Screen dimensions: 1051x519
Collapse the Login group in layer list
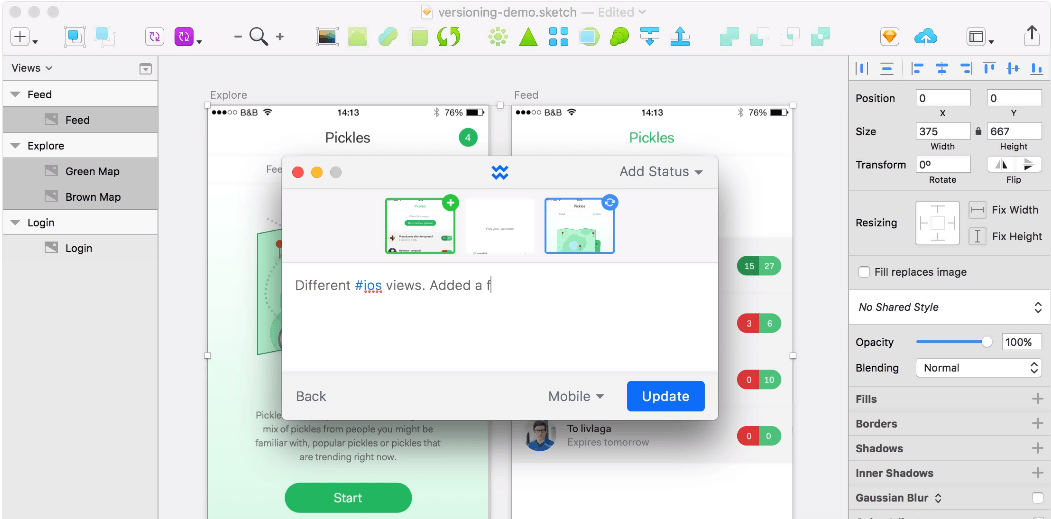pyautogui.click(x=15, y=223)
